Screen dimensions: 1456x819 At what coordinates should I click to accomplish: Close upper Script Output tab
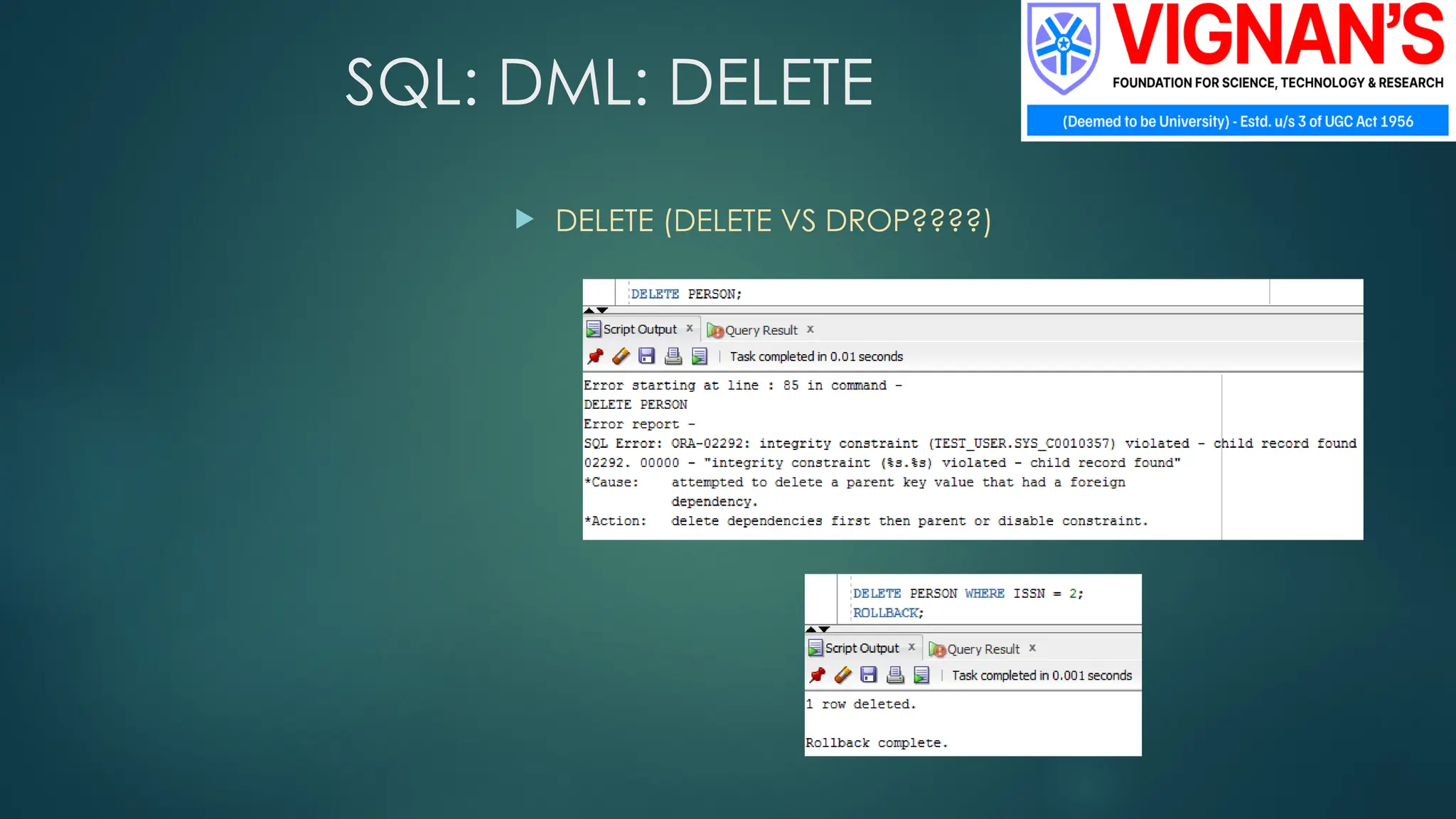[690, 328]
